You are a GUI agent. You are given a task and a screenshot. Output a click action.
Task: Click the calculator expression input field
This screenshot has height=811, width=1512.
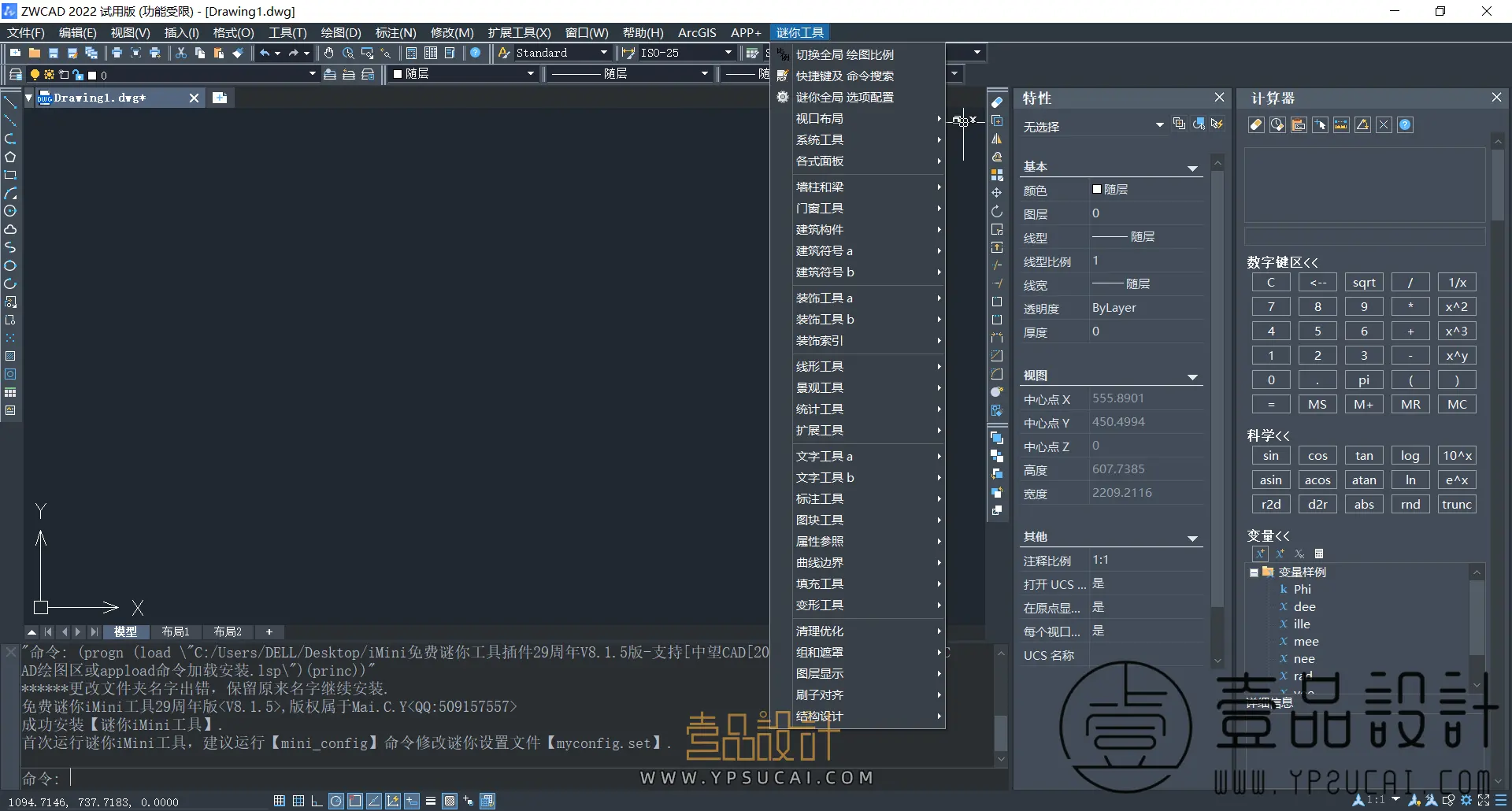tap(1365, 236)
